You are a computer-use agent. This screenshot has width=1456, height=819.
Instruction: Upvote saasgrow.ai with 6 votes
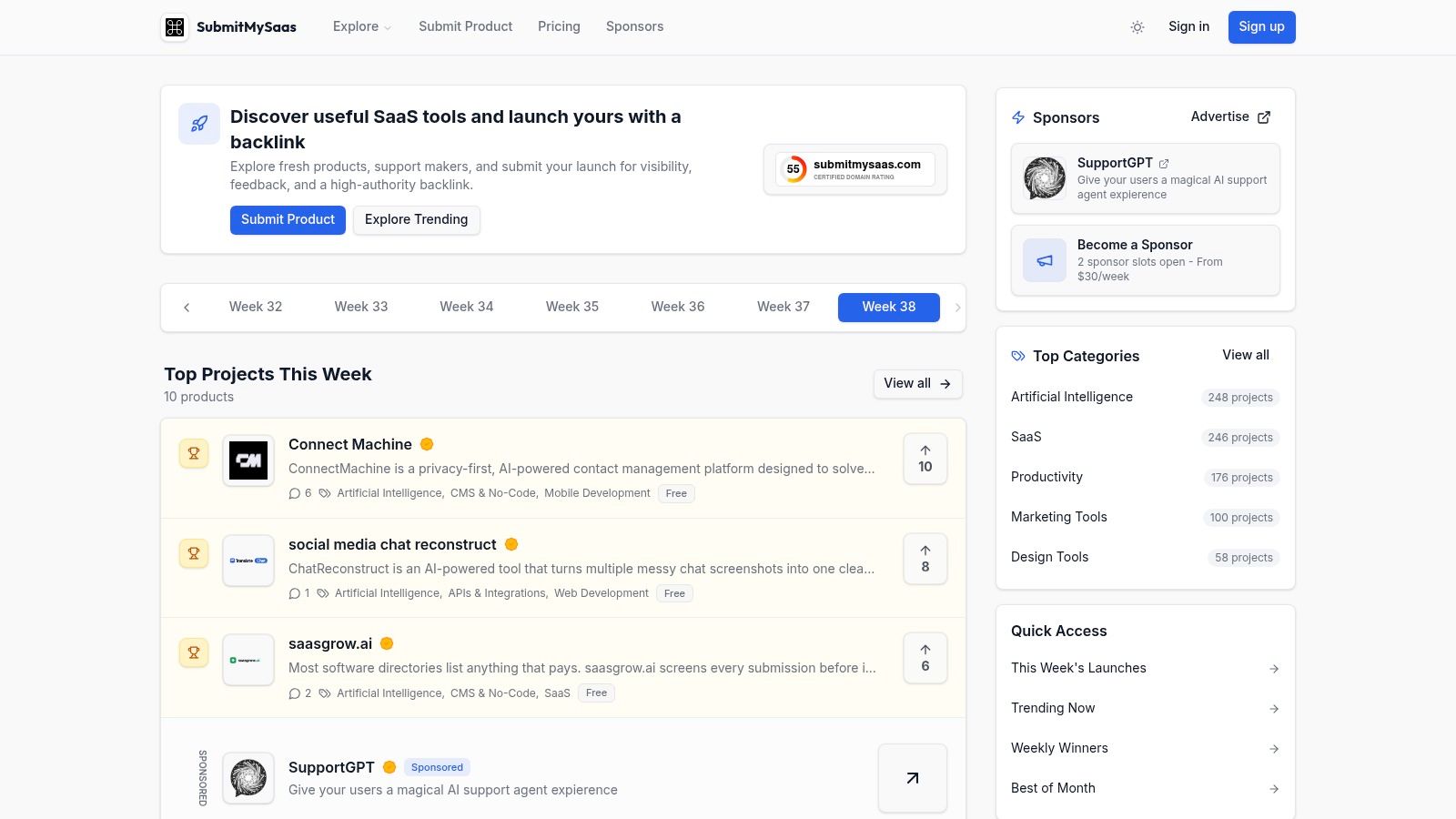925,658
